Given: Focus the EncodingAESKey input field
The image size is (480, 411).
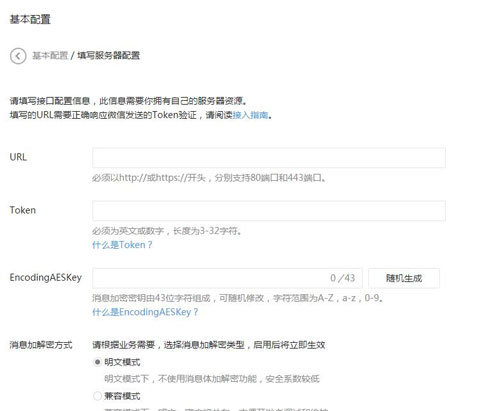Looking at the screenshot, I should [227, 278].
